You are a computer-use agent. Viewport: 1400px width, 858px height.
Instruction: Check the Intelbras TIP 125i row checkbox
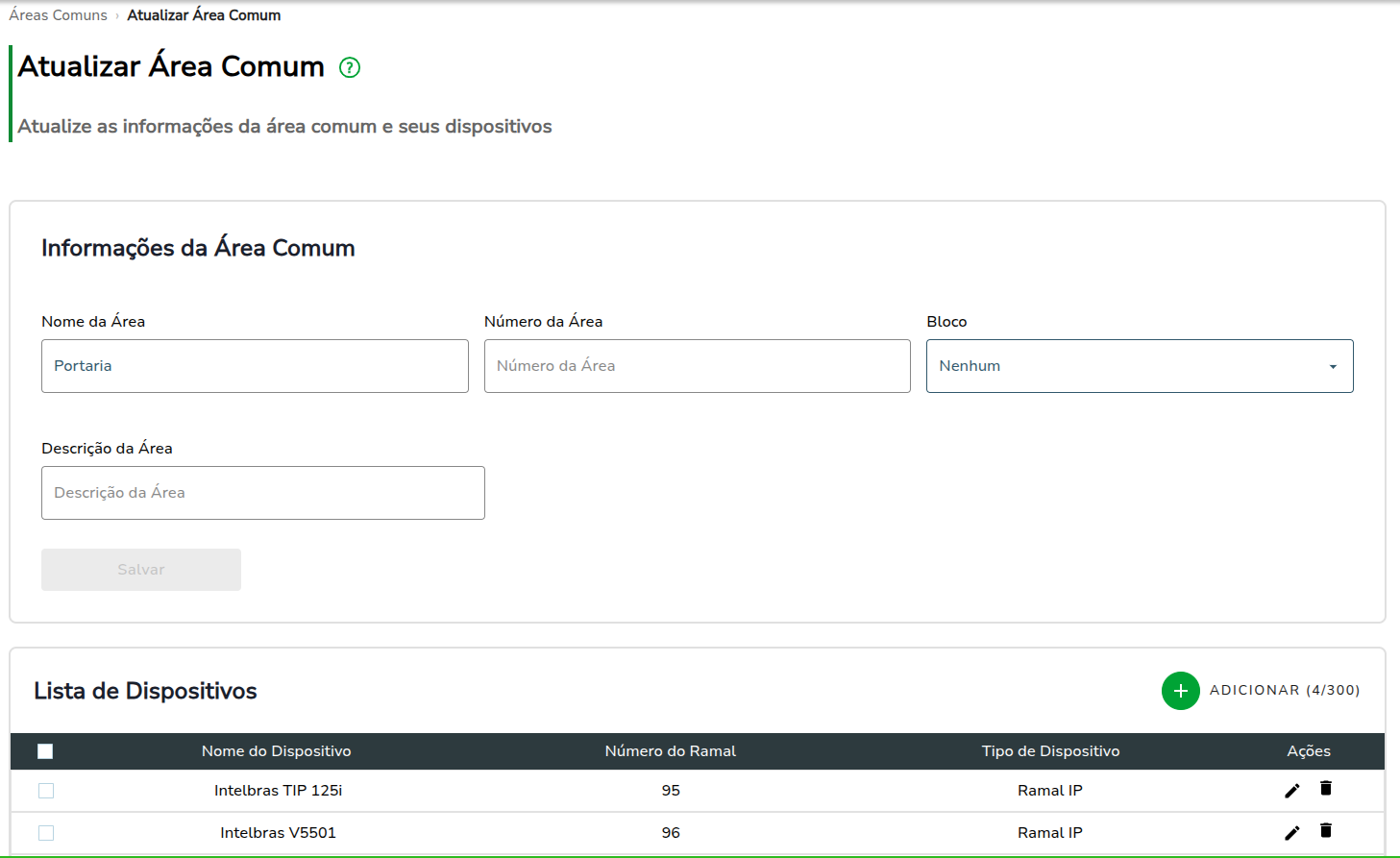pyautogui.click(x=46, y=791)
